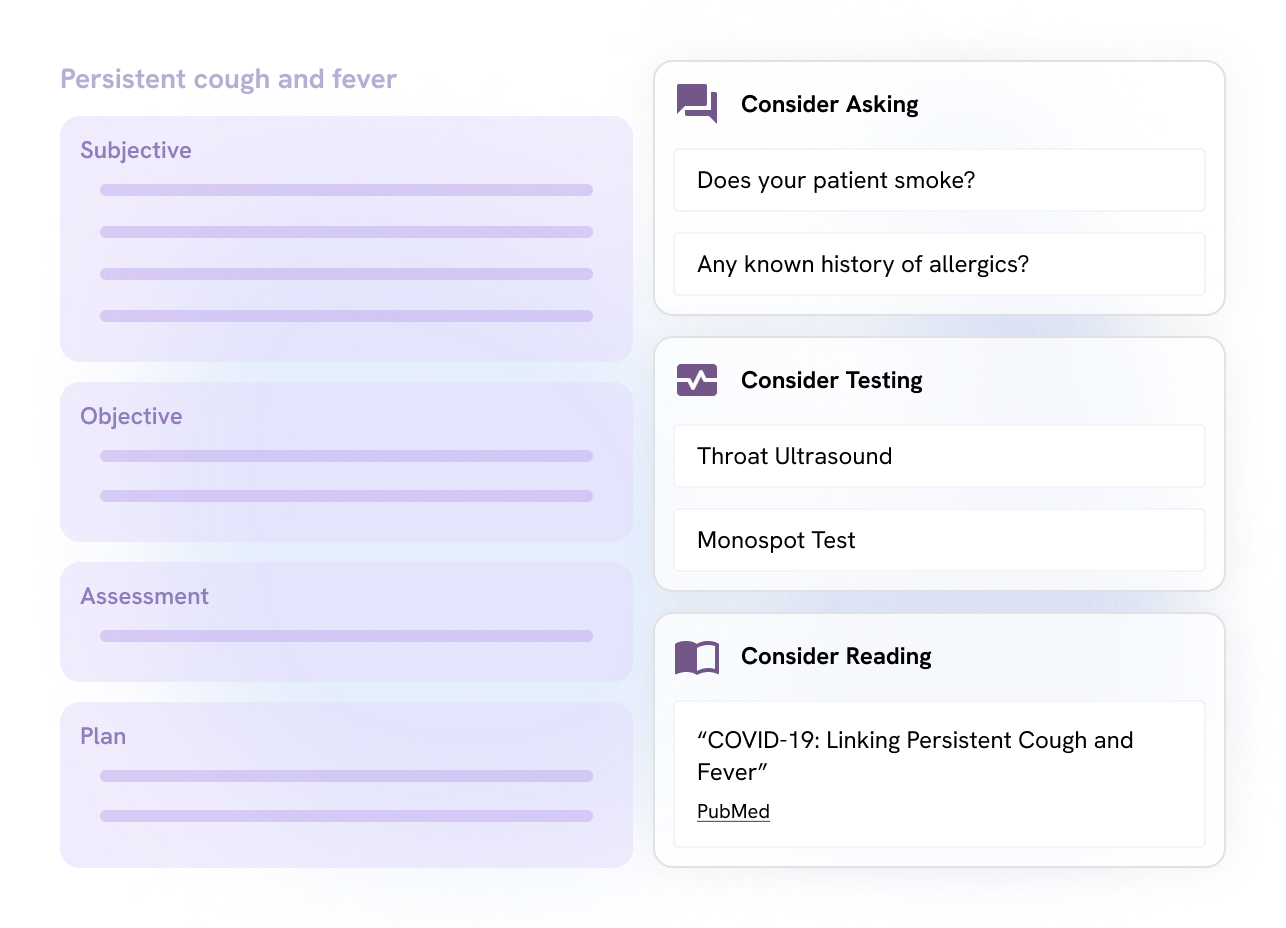The width and height of the screenshot is (1286, 928).
Task: Click the first text line in Plan
Action: pyautogui.click(x=346, y=776)
